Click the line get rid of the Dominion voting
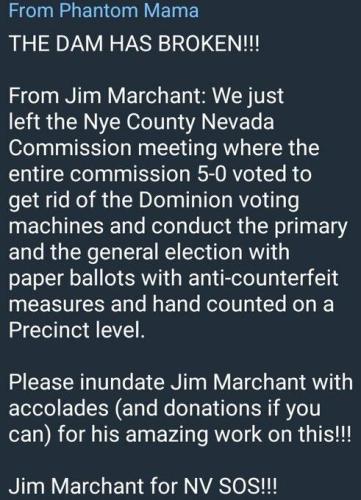The width and height of the screenshot is (361, 500). pos(154,201)
